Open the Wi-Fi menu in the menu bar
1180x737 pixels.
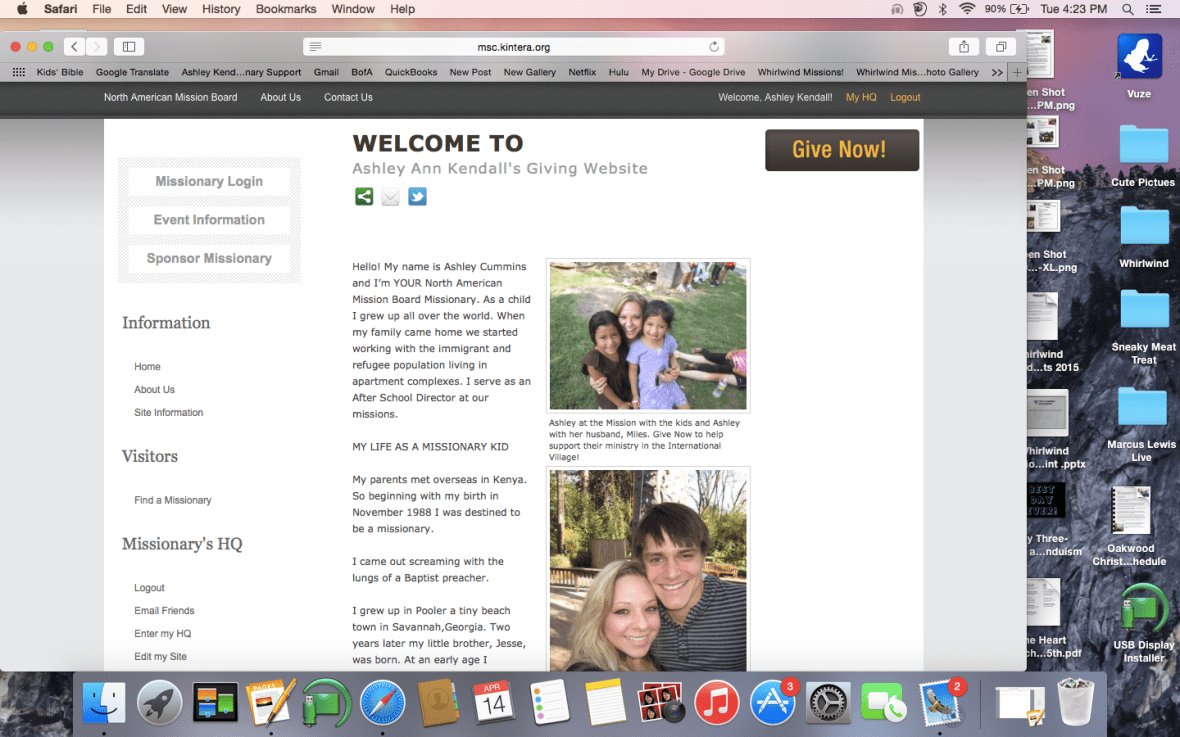point(967,9)
